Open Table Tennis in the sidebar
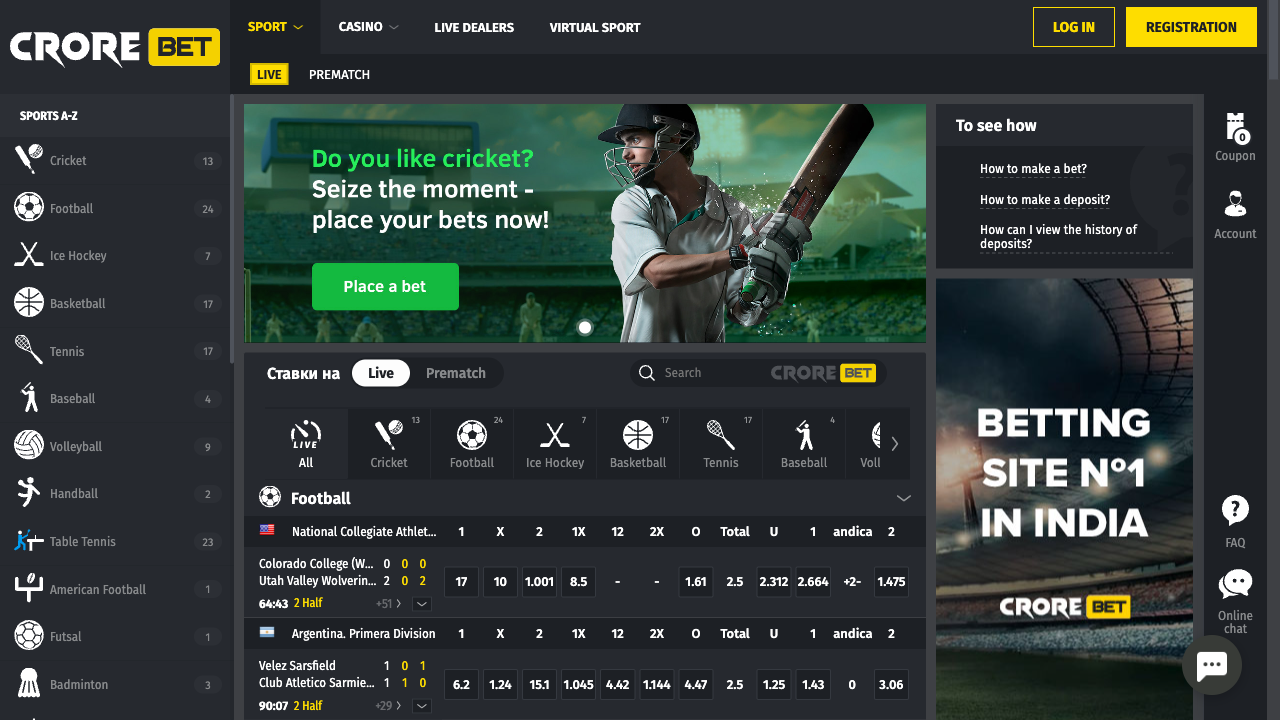The image size is (1280, 720). coord(115,541)
